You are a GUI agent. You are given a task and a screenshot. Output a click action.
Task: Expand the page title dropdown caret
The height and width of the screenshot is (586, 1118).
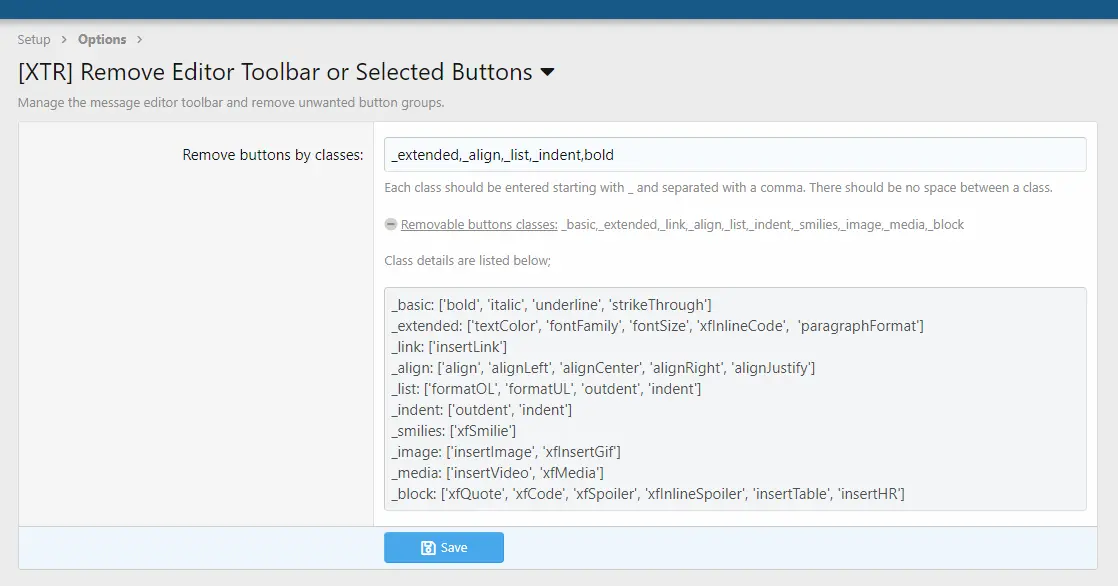click(x=547, y=72)
